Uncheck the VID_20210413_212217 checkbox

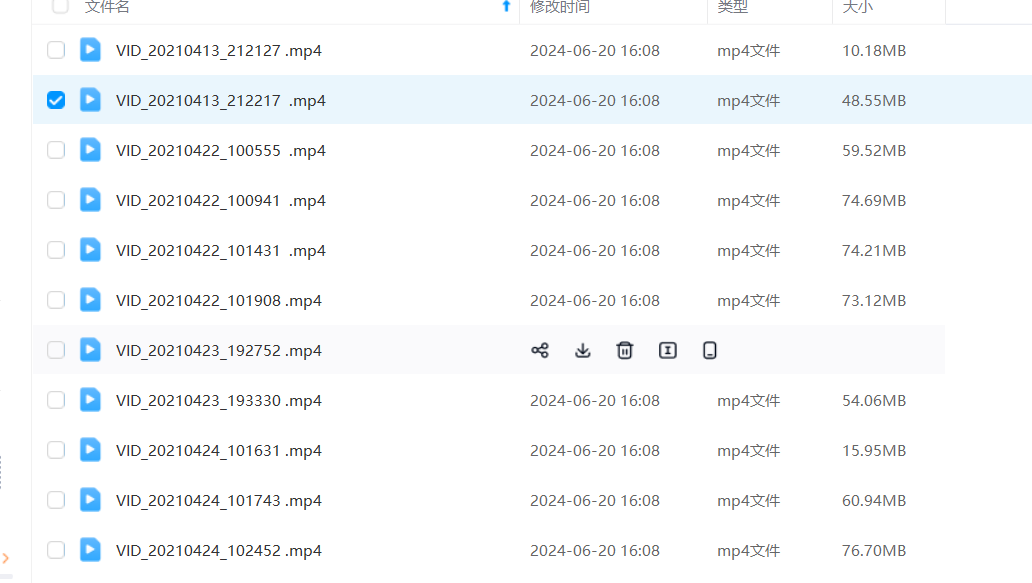56,100
